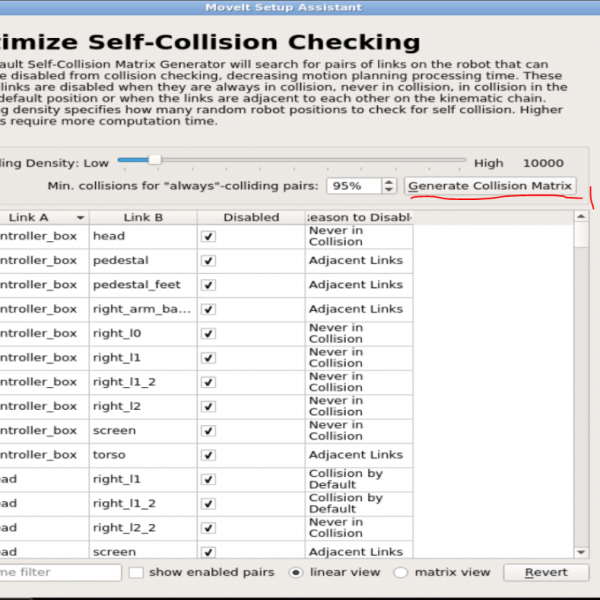This screenshot has width=600, height=600.
Task: Increase the min collisions percentage with the up arrow
Action: tap(389, 182)
